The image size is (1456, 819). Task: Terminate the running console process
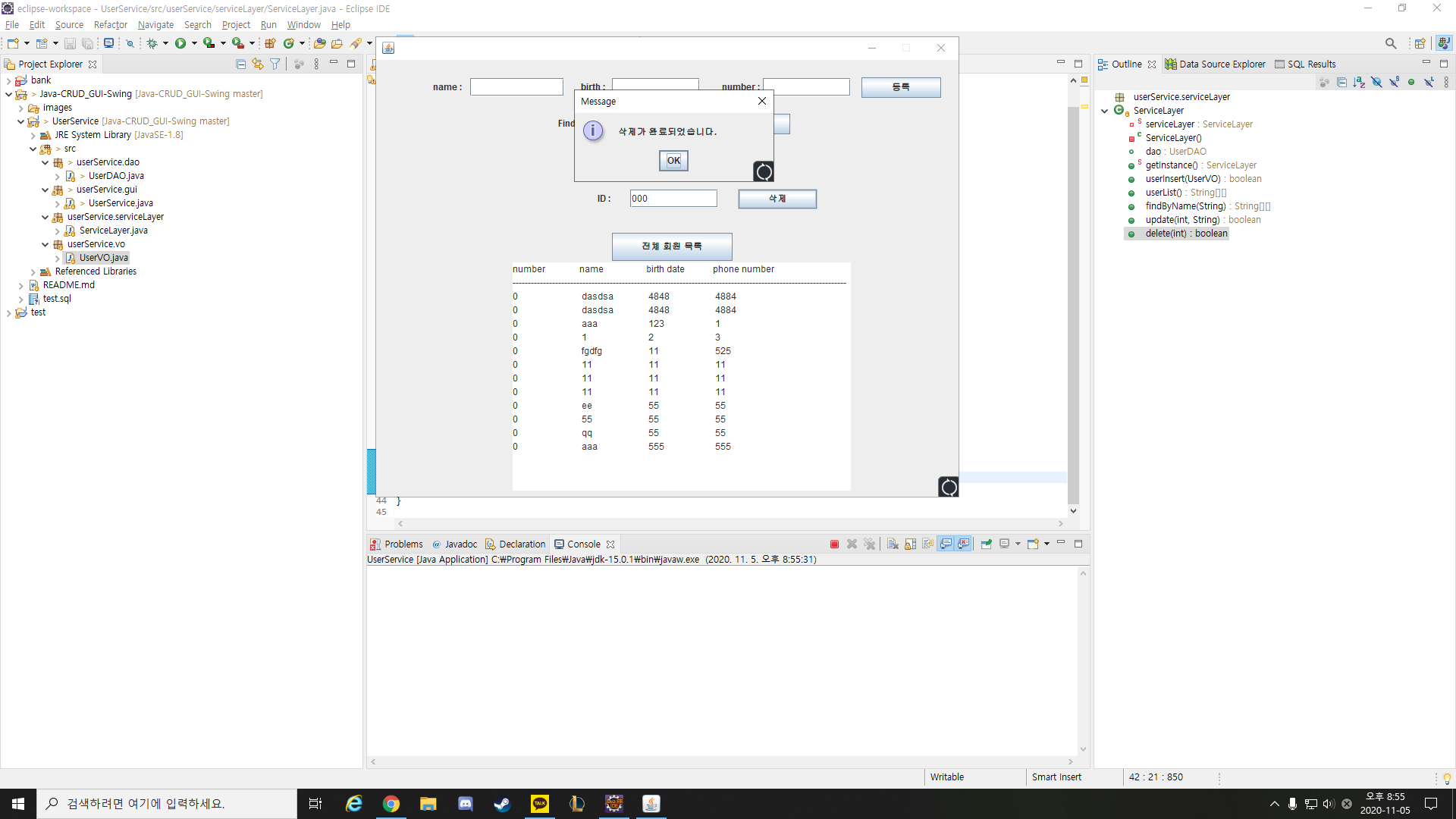click(x=834, y=544)
